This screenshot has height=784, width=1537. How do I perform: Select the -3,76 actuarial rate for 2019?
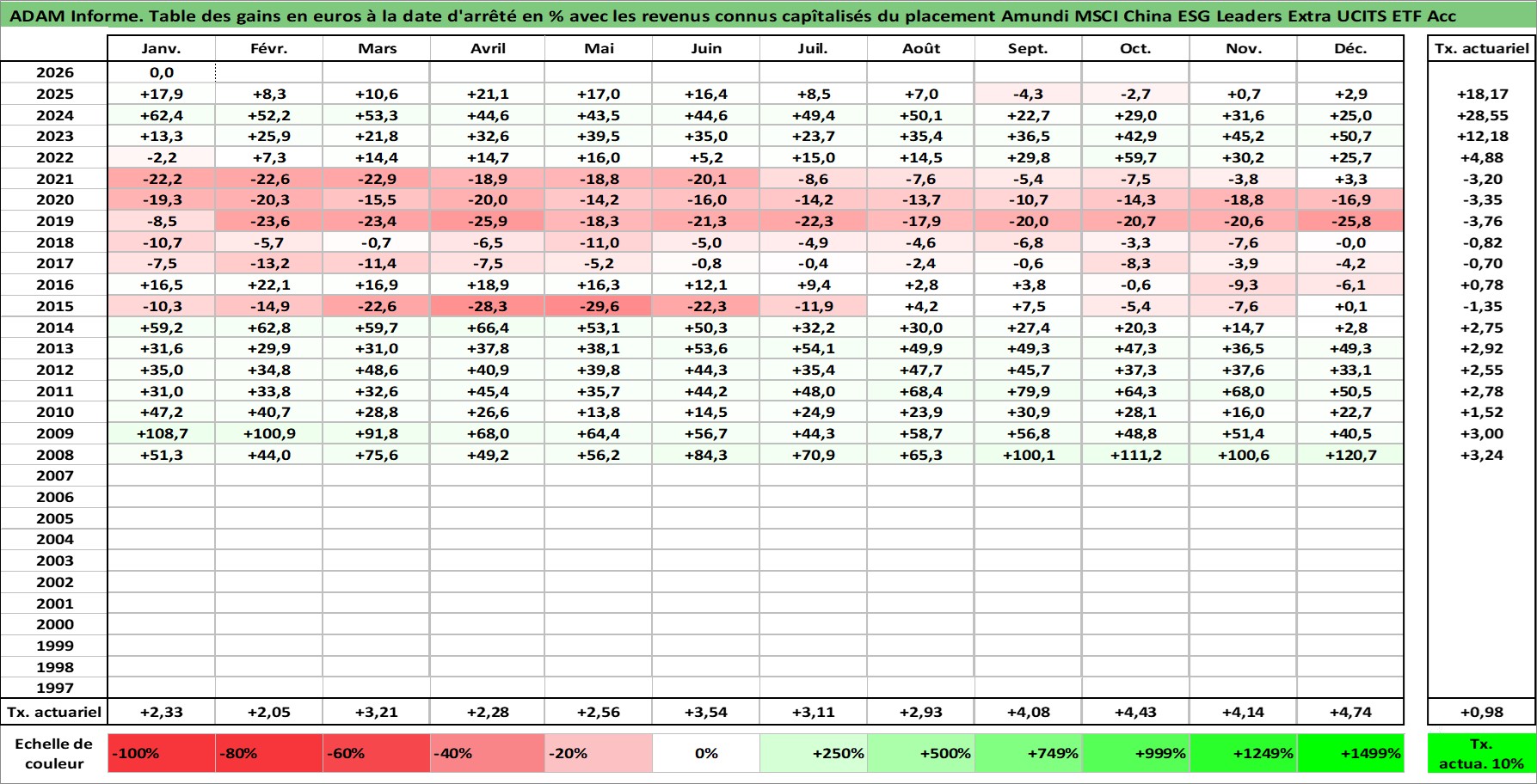pyautogui.click(x=1481, y=222)
